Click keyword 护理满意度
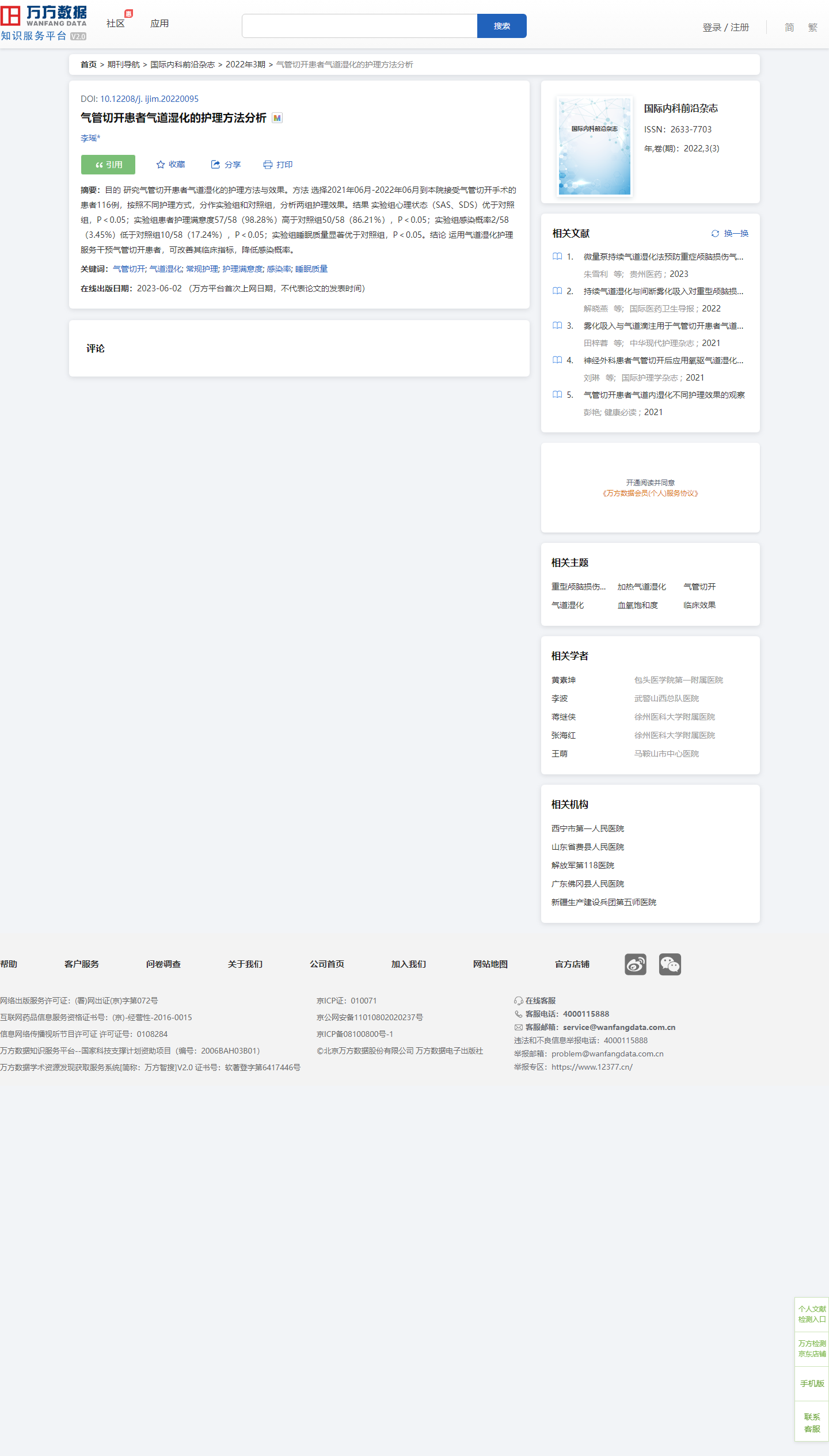The image size is (829, 1456). [x=243, y=269]
